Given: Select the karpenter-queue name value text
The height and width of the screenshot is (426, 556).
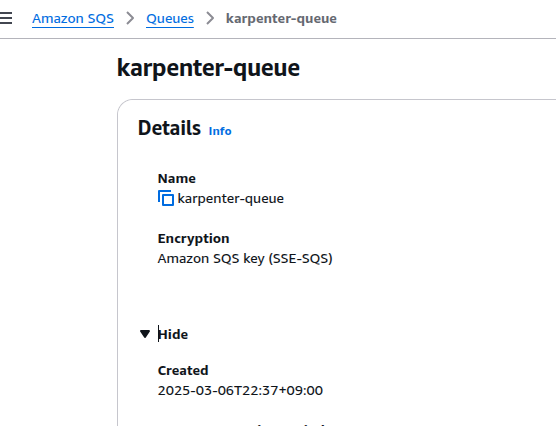Looking at the screenshot, I should (x=230, y=198).
